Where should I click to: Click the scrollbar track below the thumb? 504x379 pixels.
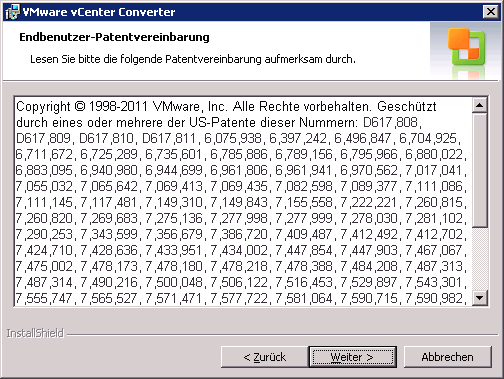[480, 259]
